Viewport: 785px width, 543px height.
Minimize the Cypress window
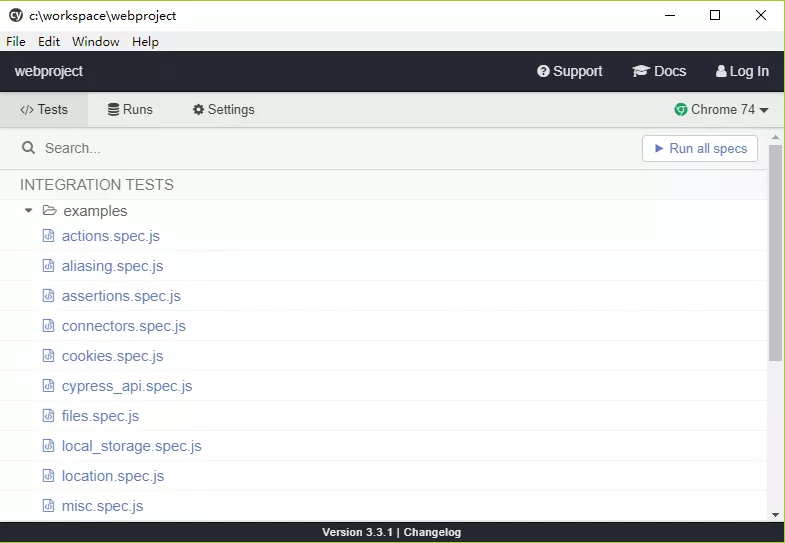[x=670, y=16]
